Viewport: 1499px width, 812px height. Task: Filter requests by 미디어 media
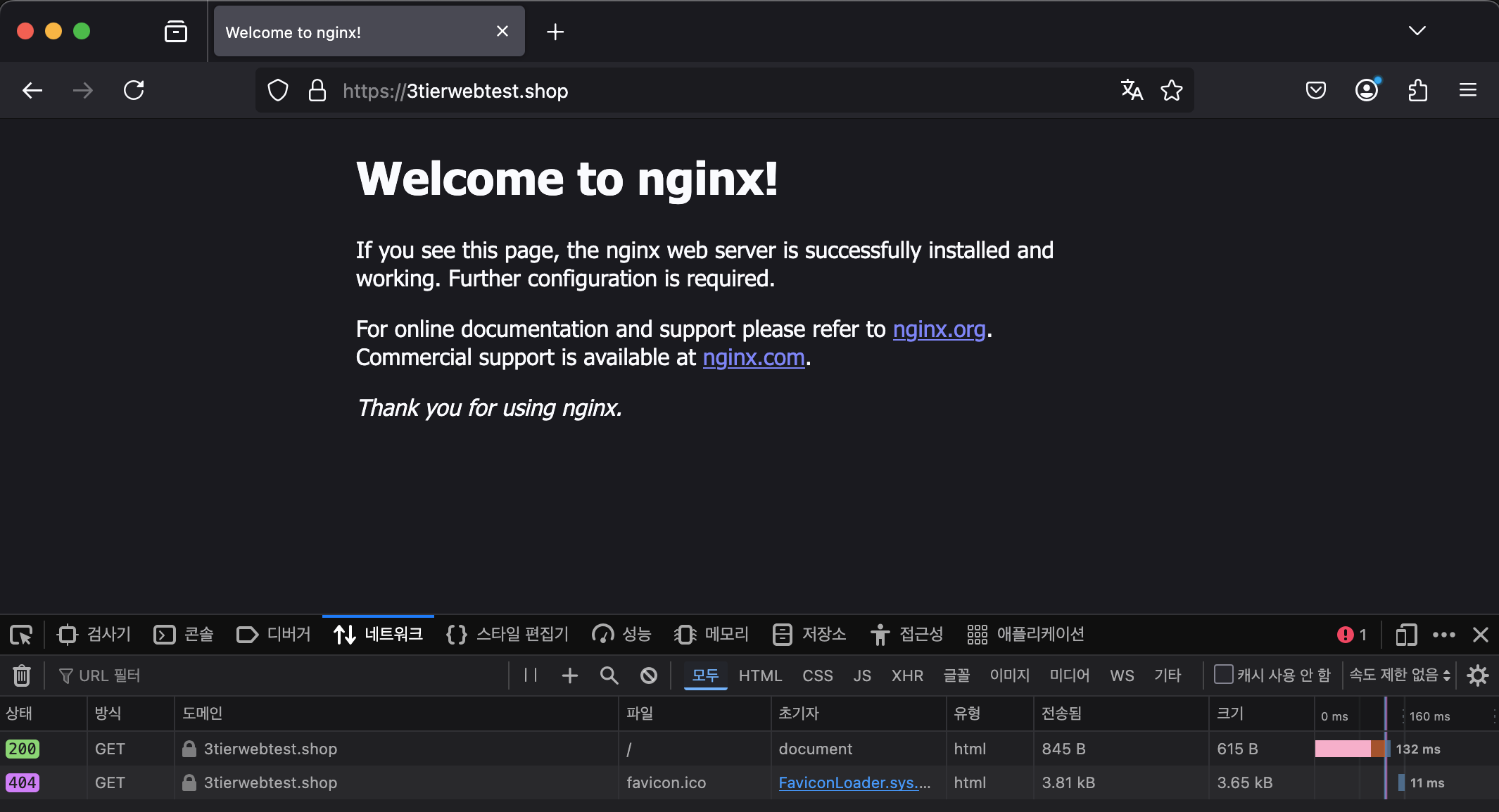coord(1070,675)
